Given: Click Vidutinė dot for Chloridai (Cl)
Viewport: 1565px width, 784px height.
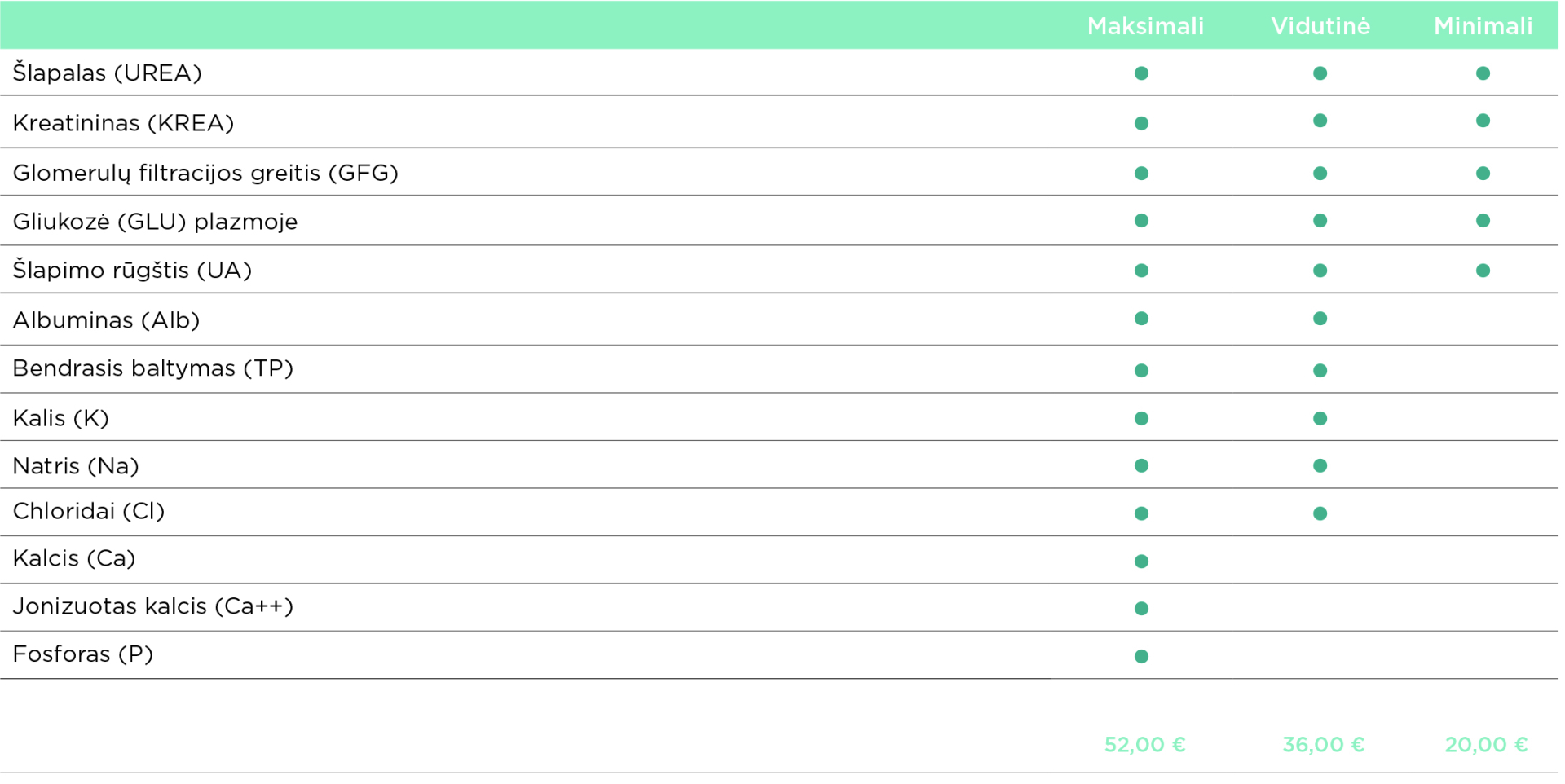Looking at the screenshot, I should tap(1320, 513).
